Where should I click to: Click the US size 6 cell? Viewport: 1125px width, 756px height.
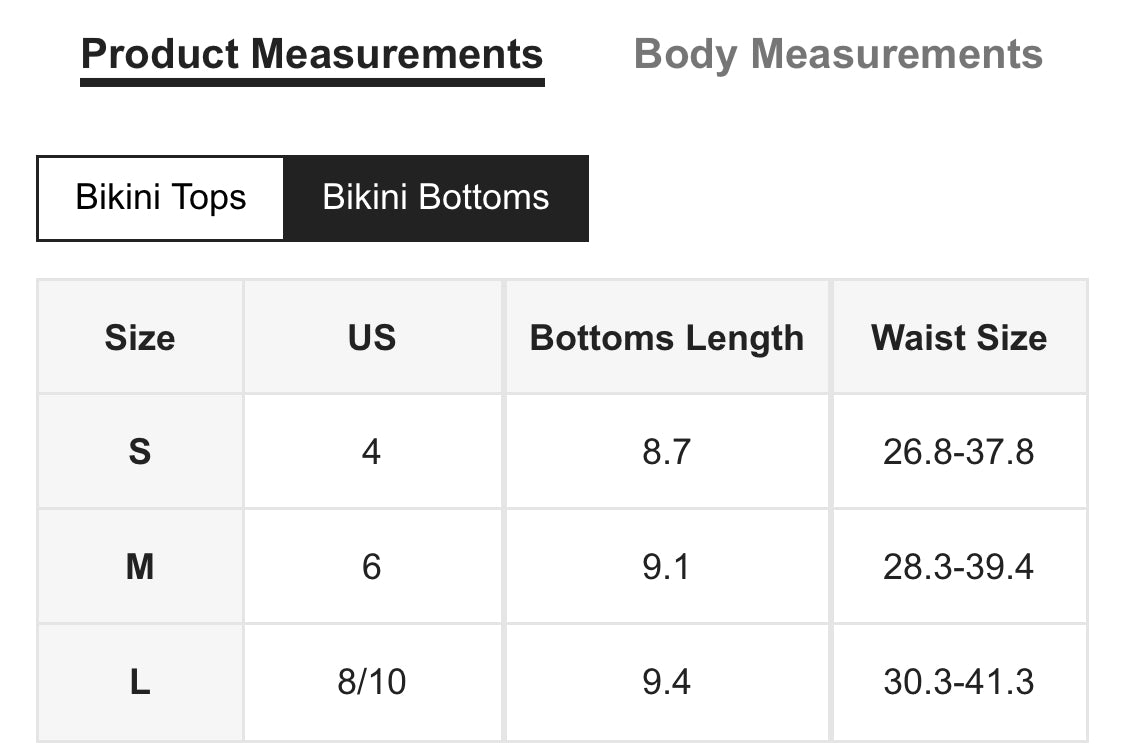click(x=372, y=567)
